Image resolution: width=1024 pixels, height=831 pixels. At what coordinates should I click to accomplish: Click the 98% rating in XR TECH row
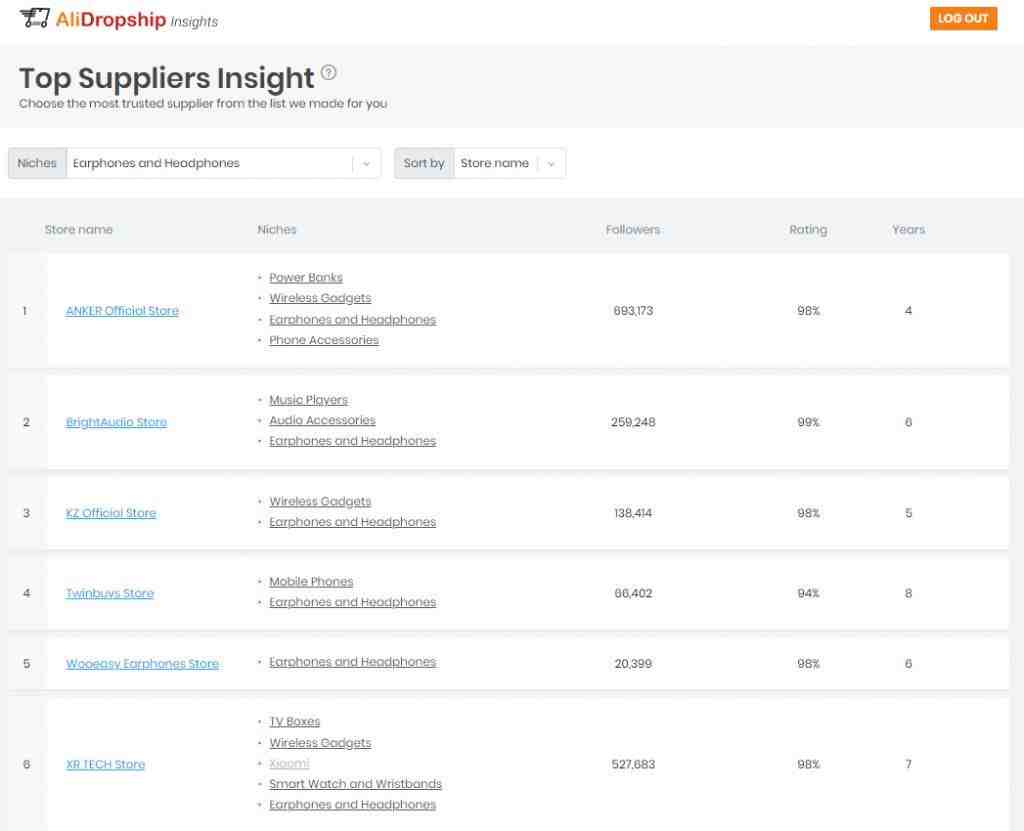[808, 764]
